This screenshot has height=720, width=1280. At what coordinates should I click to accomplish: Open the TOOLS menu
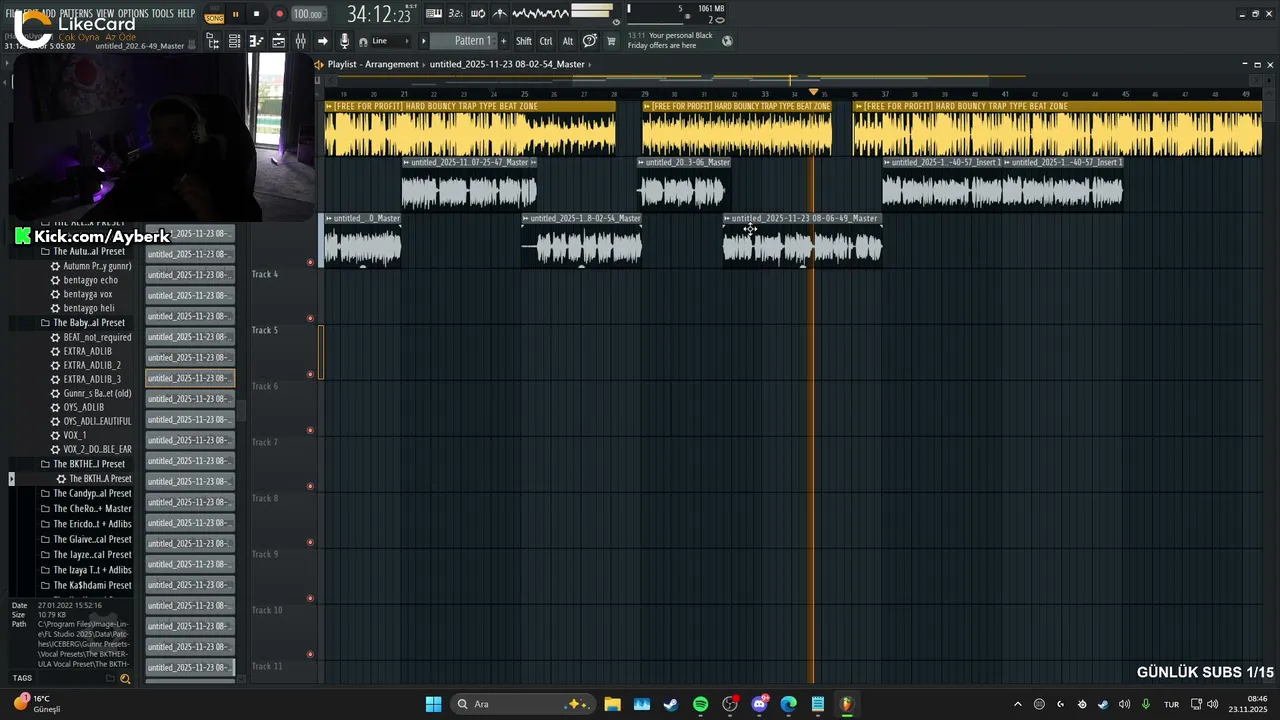click(x=162, y=14)
